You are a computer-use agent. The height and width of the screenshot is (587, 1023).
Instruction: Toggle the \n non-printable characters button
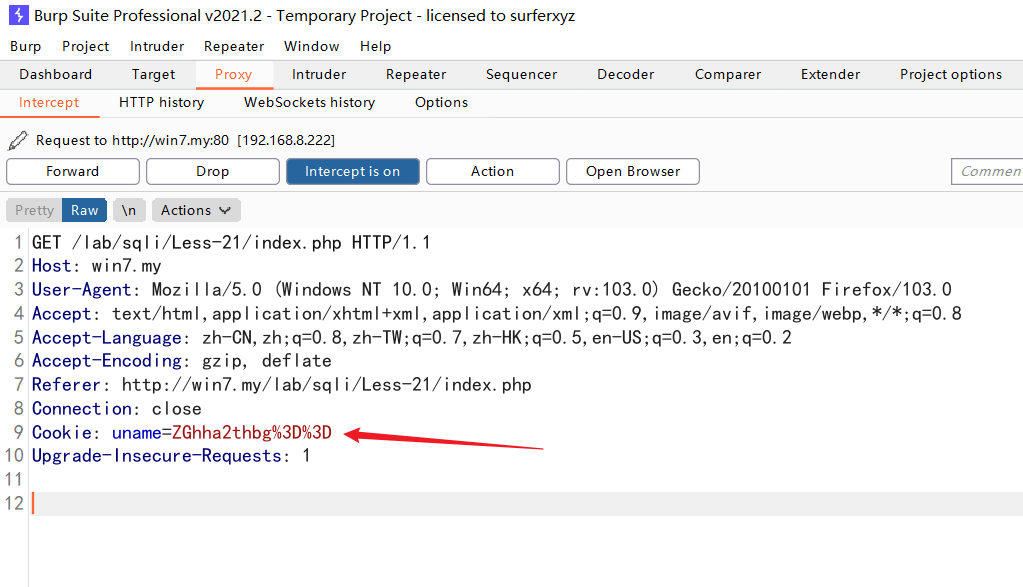coord(129,210)
